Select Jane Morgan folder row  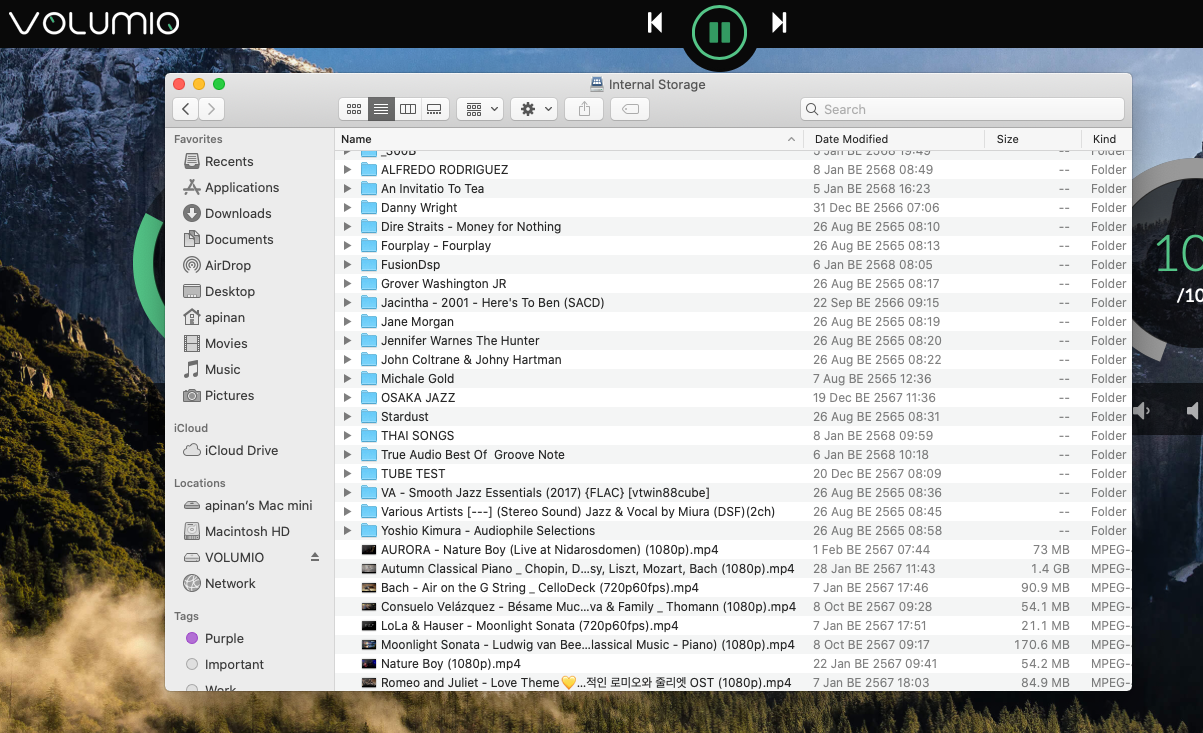pyautogui.click(x=733, y=322)
